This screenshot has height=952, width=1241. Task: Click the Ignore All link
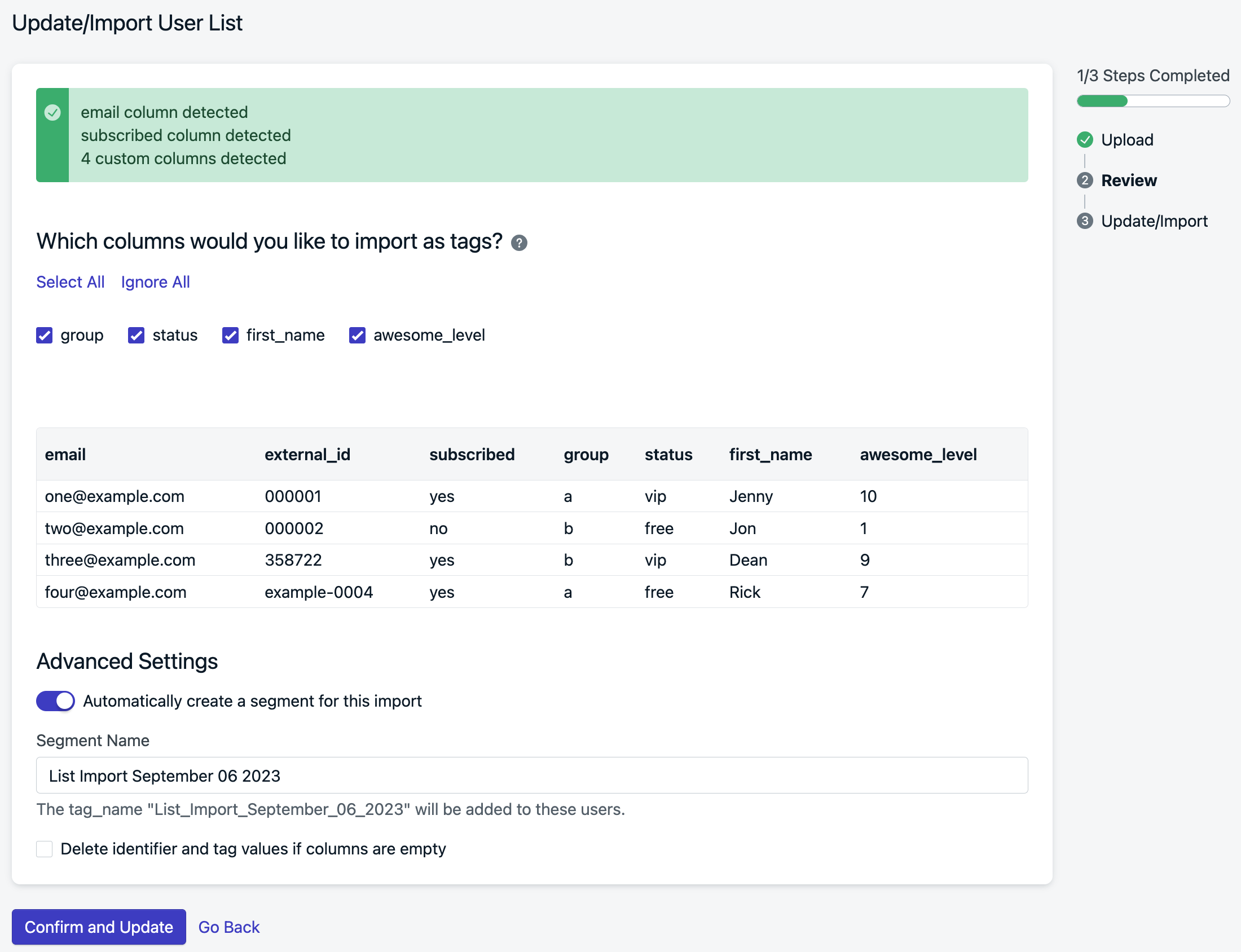coord(155,282)
